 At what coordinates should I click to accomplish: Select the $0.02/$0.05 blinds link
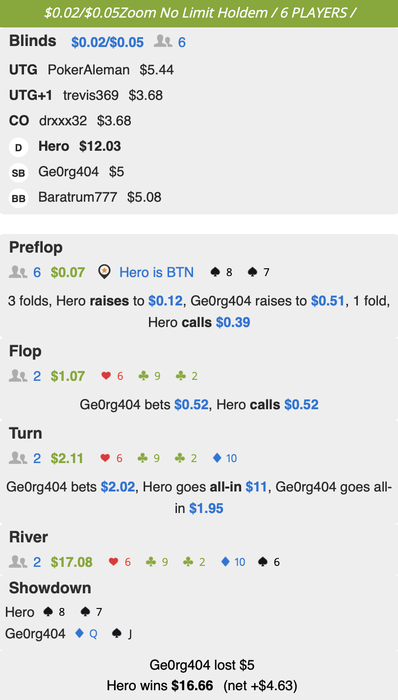[x=108, y=42]
